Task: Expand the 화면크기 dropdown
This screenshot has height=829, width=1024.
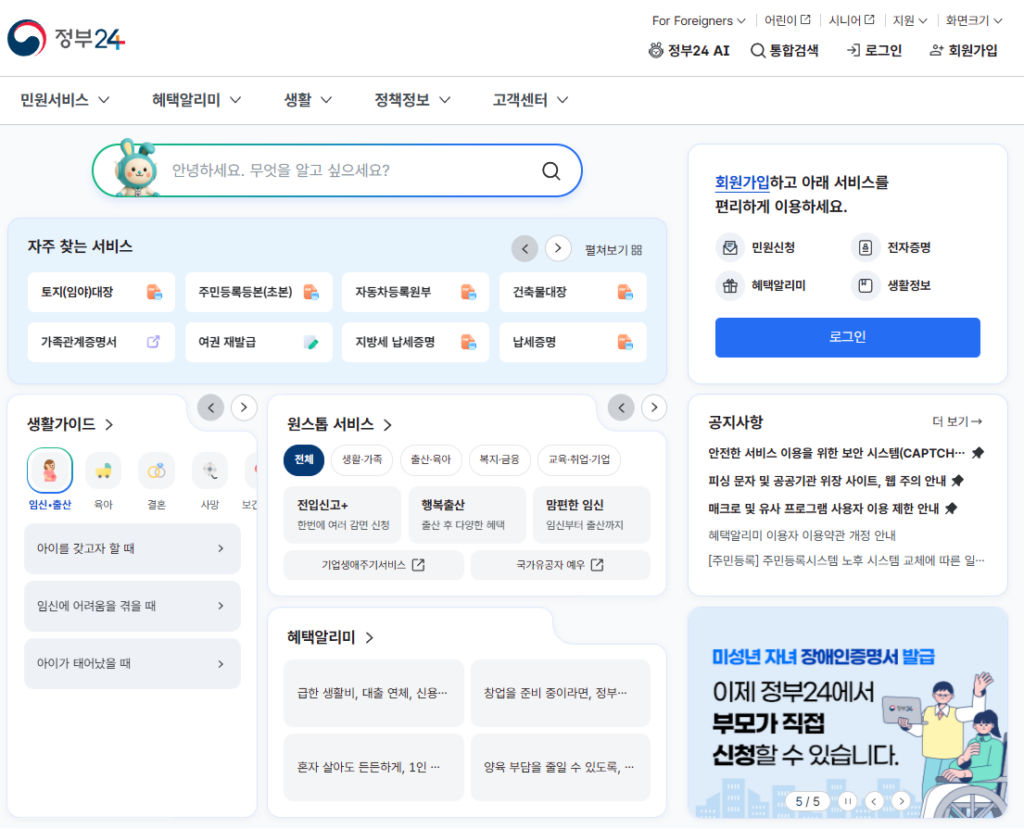Action: pyautogui.click(x=974, y=20)
